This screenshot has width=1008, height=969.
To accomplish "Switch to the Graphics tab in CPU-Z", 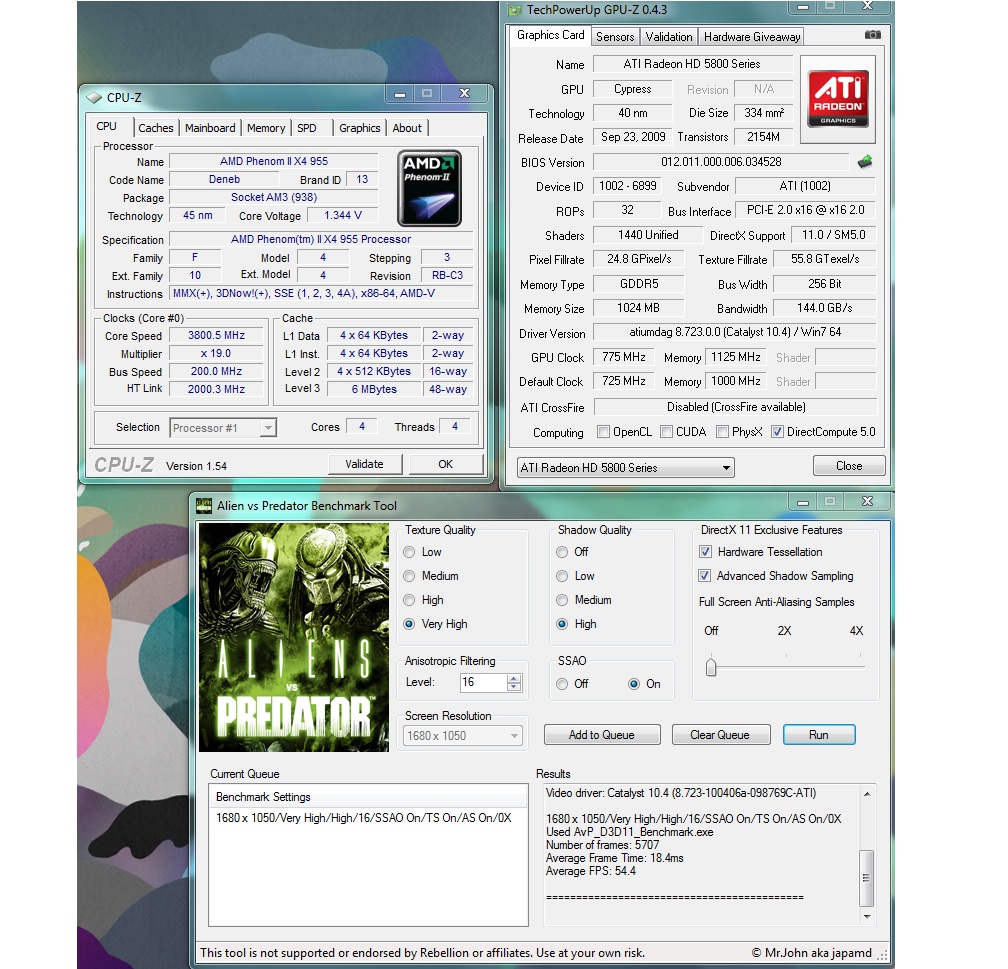I will click(x=359, y=128).
